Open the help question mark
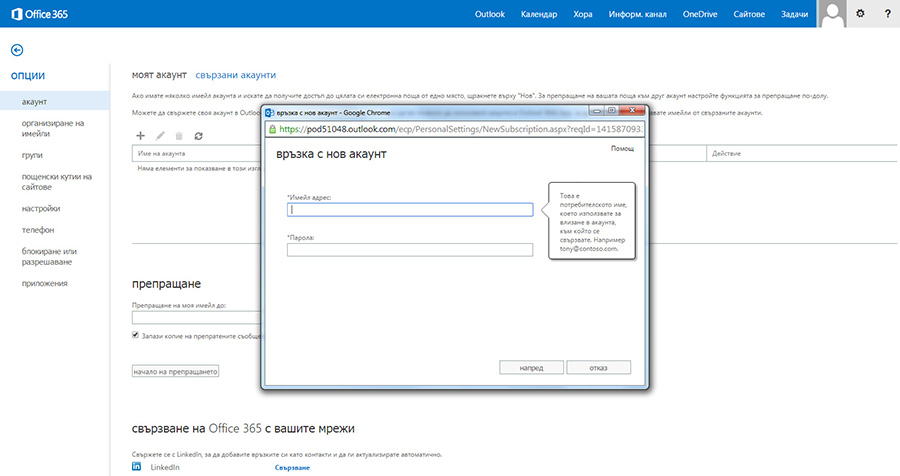 (x=887, y=14)
